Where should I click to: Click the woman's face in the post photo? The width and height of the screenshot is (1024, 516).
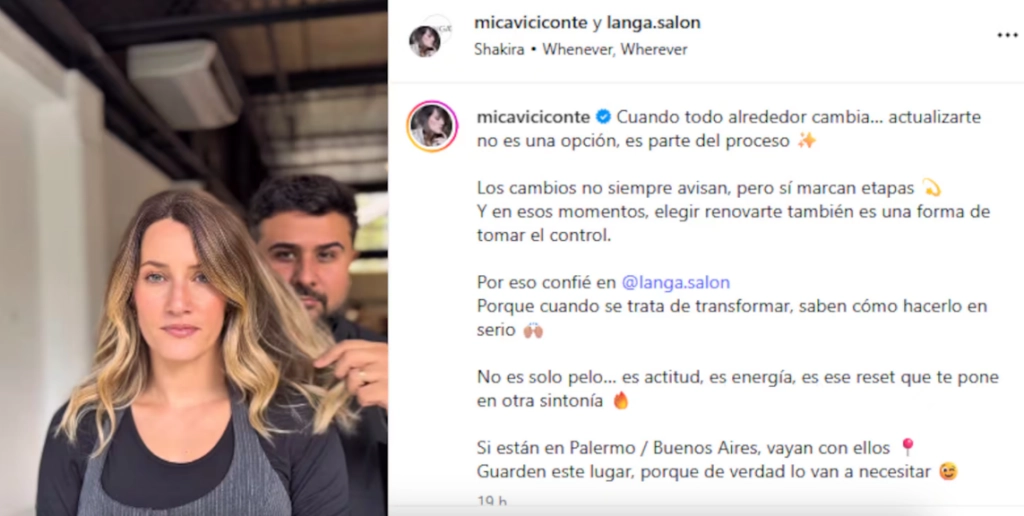176,284
